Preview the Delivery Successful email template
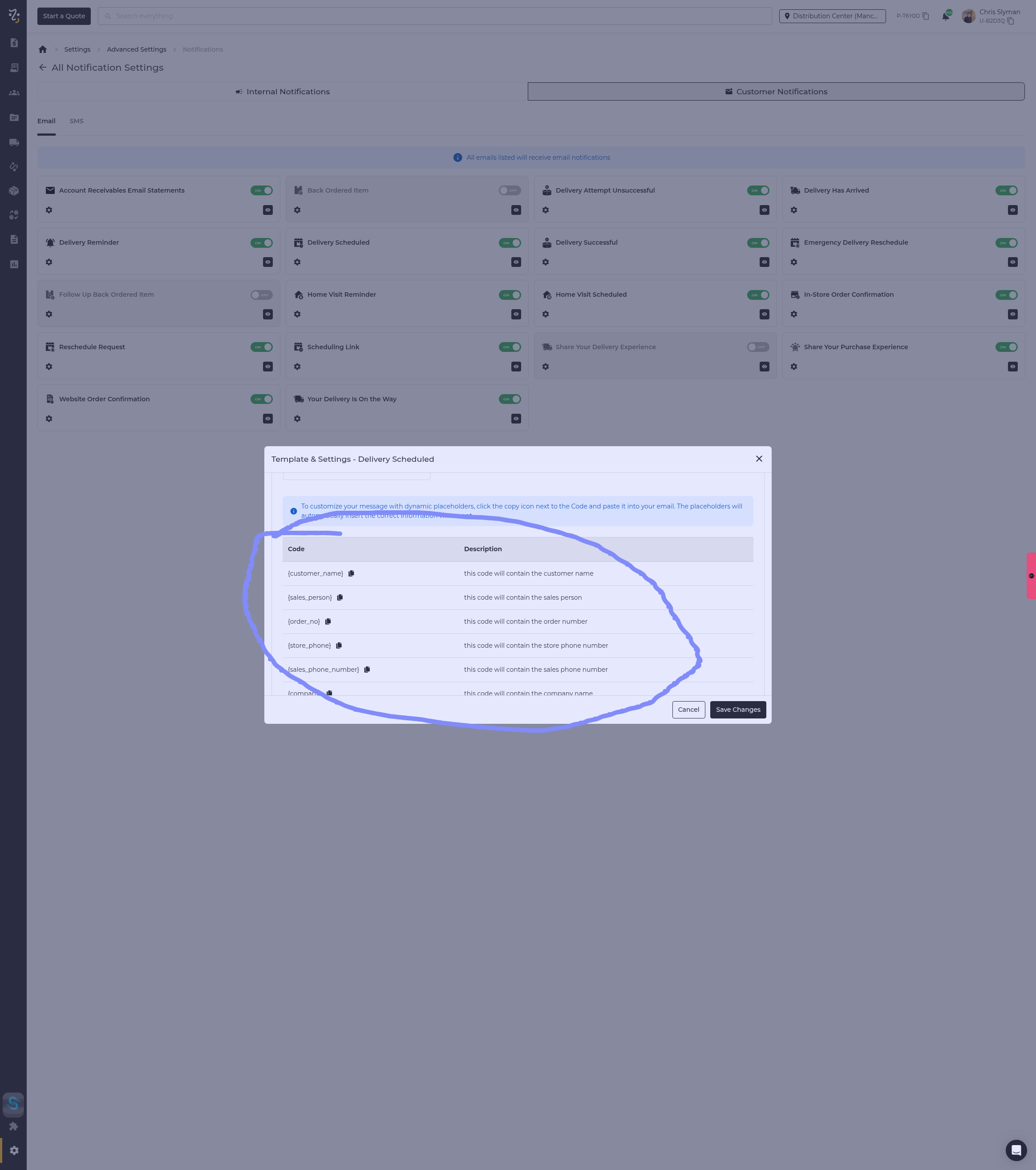Viewport: 1036px width, 1170px height. (x=764, y=262)
